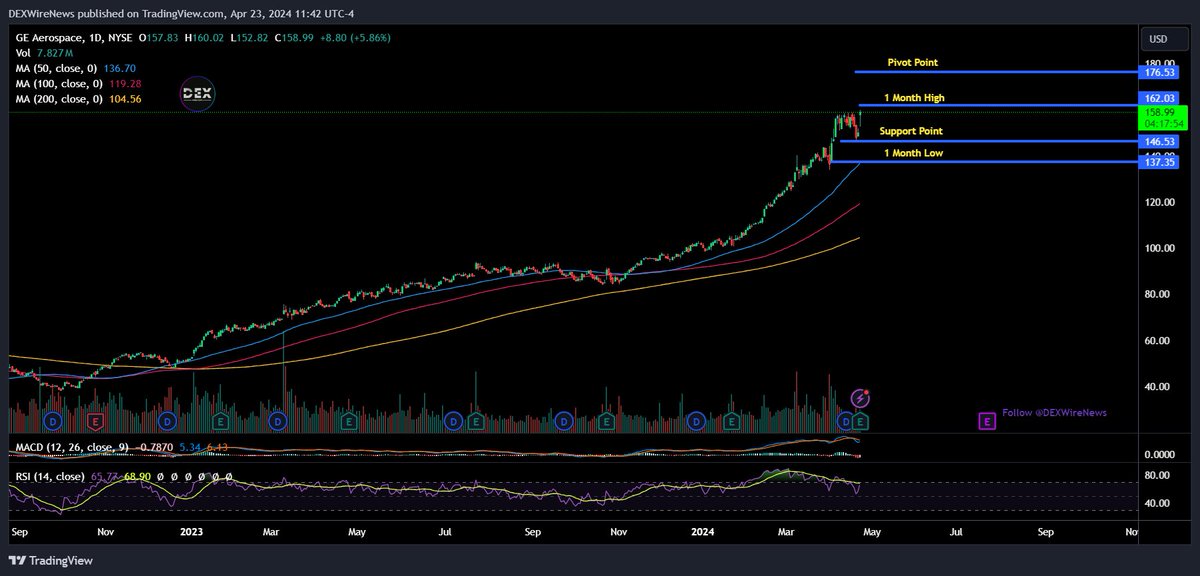Click the circular DEX logo watermark
1200x576 pixels.
197,94
